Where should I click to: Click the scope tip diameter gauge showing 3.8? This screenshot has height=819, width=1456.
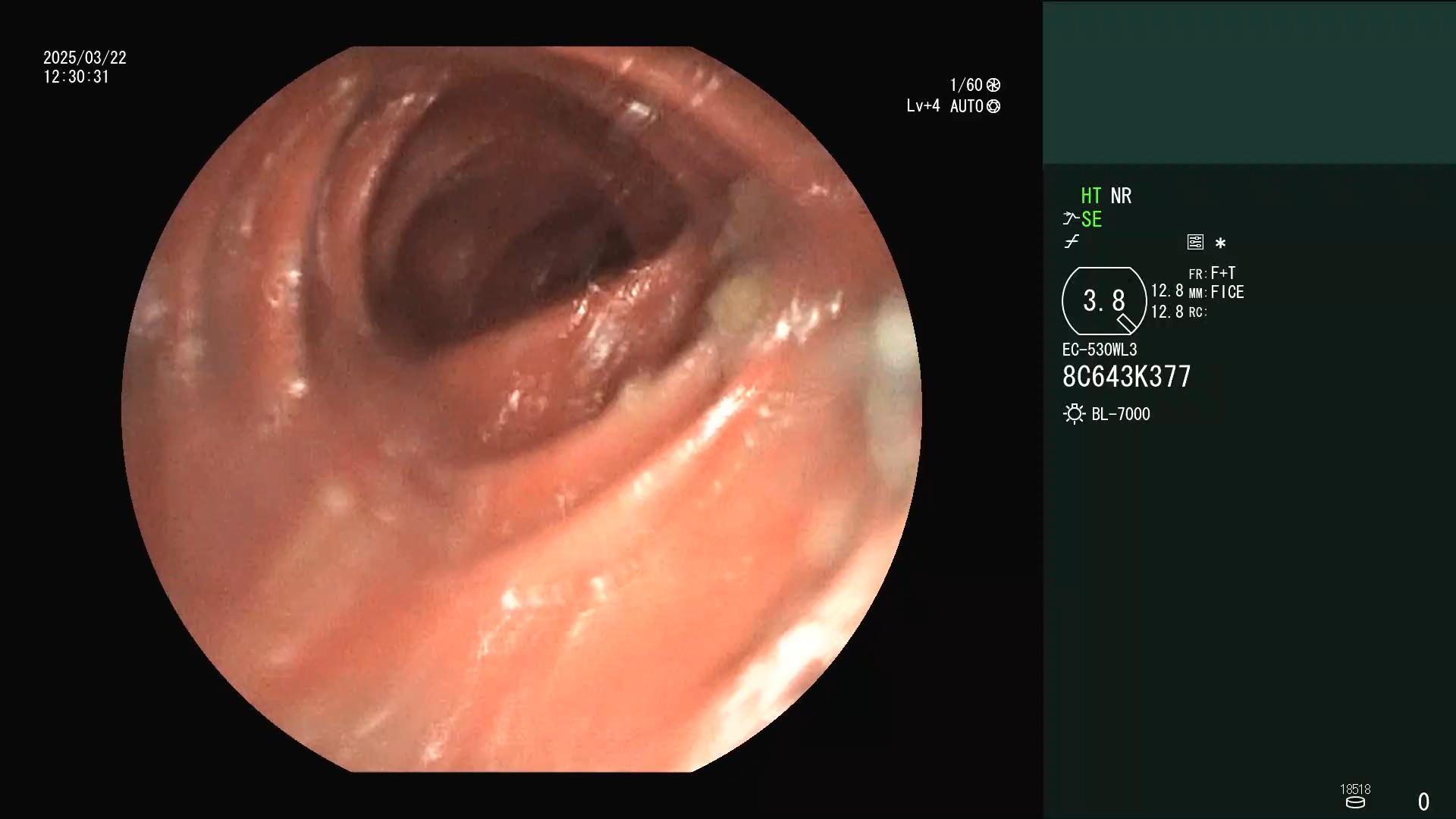1104,301
